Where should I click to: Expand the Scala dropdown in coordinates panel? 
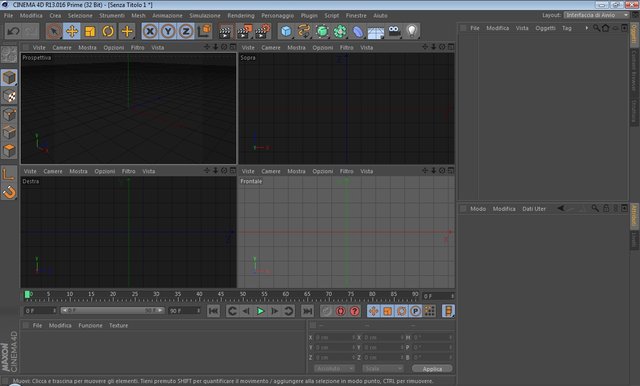pos(382,368)
